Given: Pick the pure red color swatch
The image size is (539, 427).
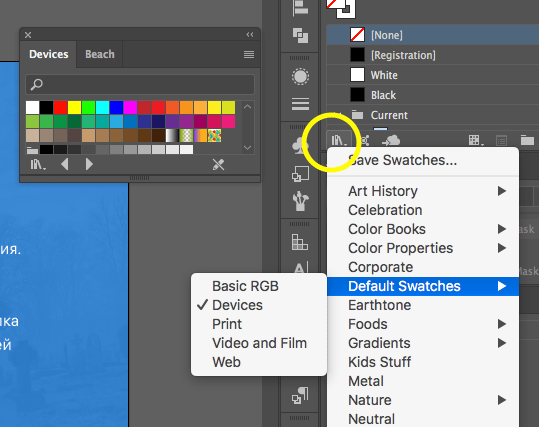Looking at the screenshot, I should pyautogui.click(x=60, y=107).
